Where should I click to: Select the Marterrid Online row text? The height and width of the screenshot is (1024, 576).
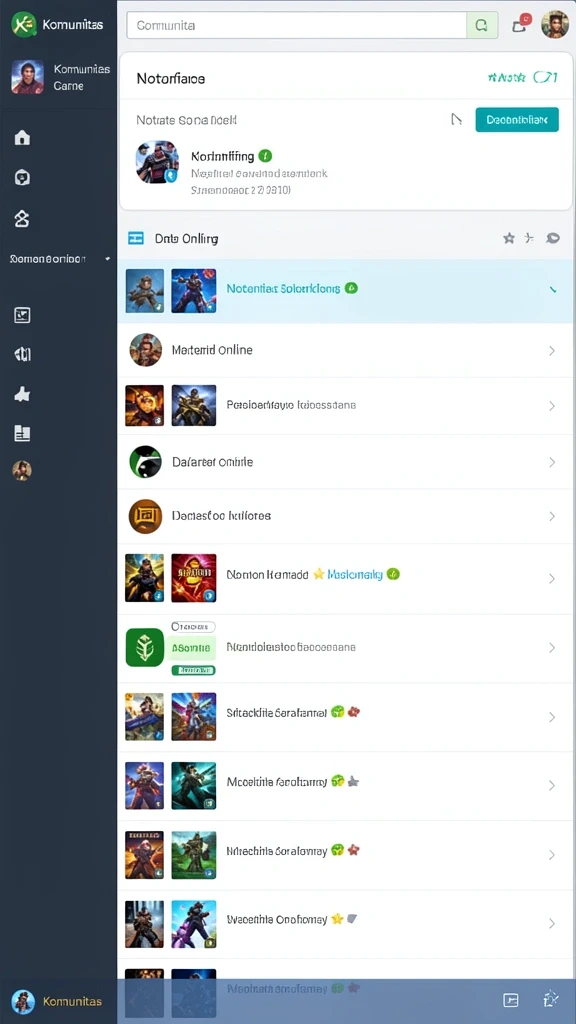212,350
